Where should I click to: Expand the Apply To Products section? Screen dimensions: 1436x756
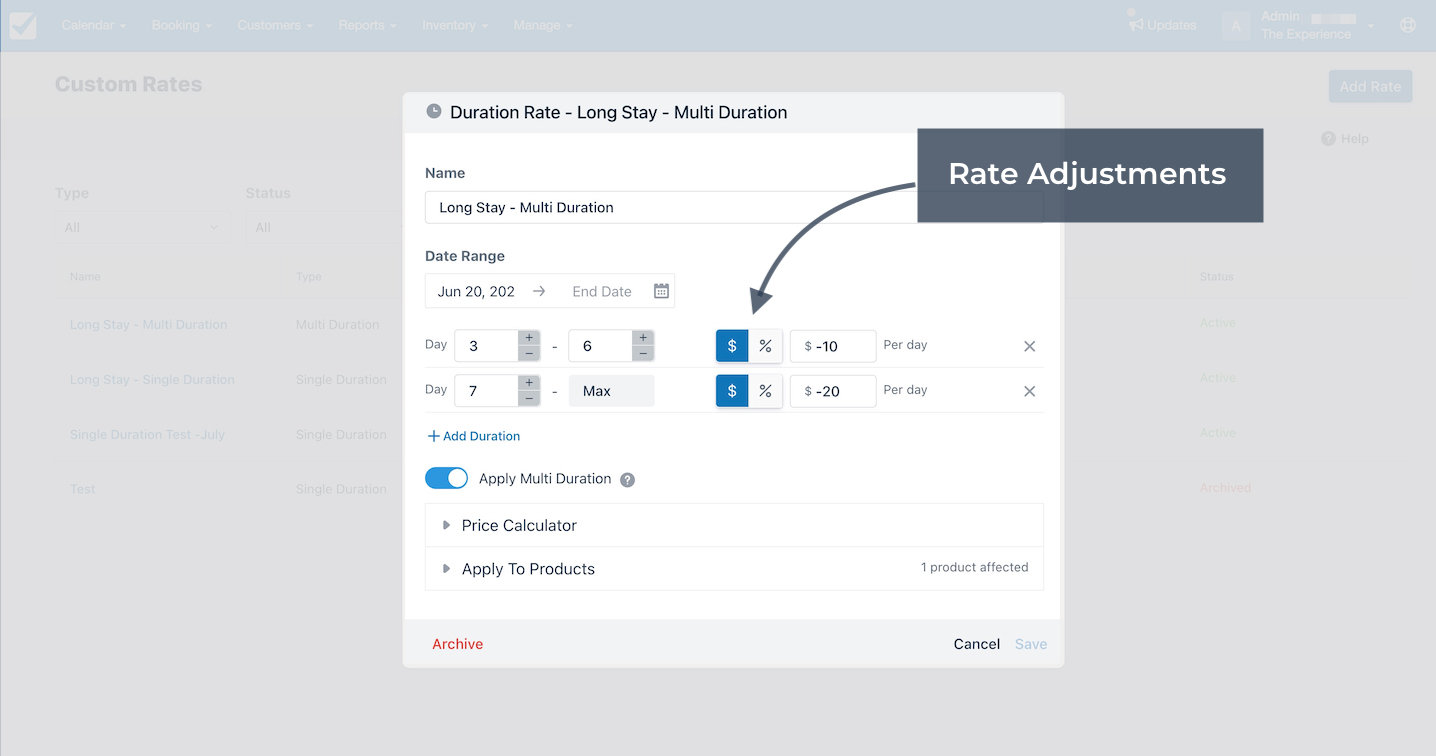coord(734,568)
